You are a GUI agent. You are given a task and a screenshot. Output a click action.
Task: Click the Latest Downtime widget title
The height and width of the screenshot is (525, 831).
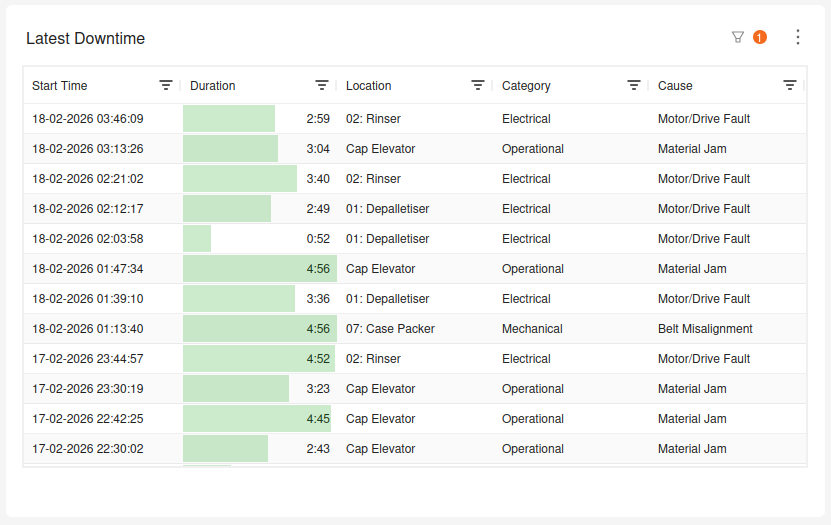click(x=85, y=39)
